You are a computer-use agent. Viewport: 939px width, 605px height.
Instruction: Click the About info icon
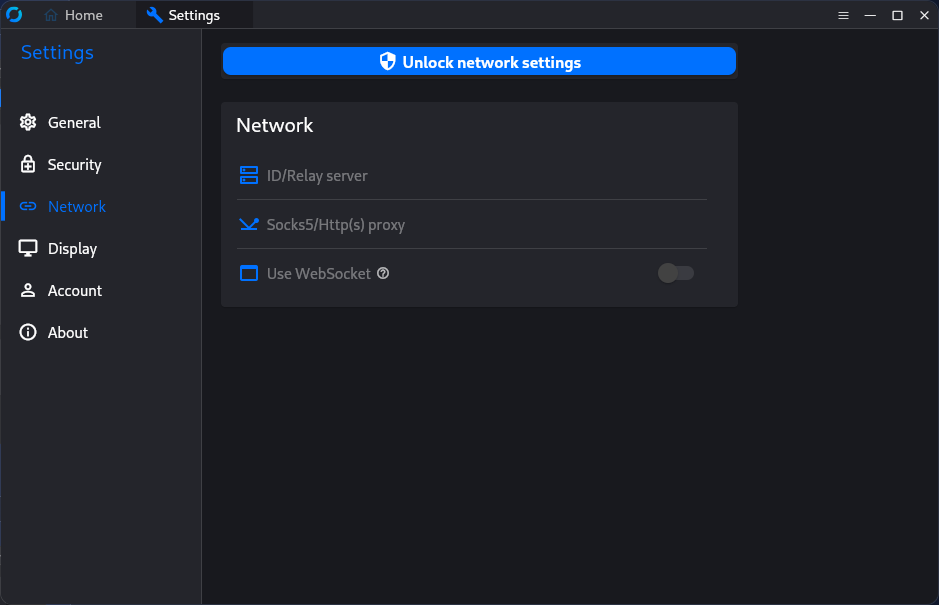(27, 332)
